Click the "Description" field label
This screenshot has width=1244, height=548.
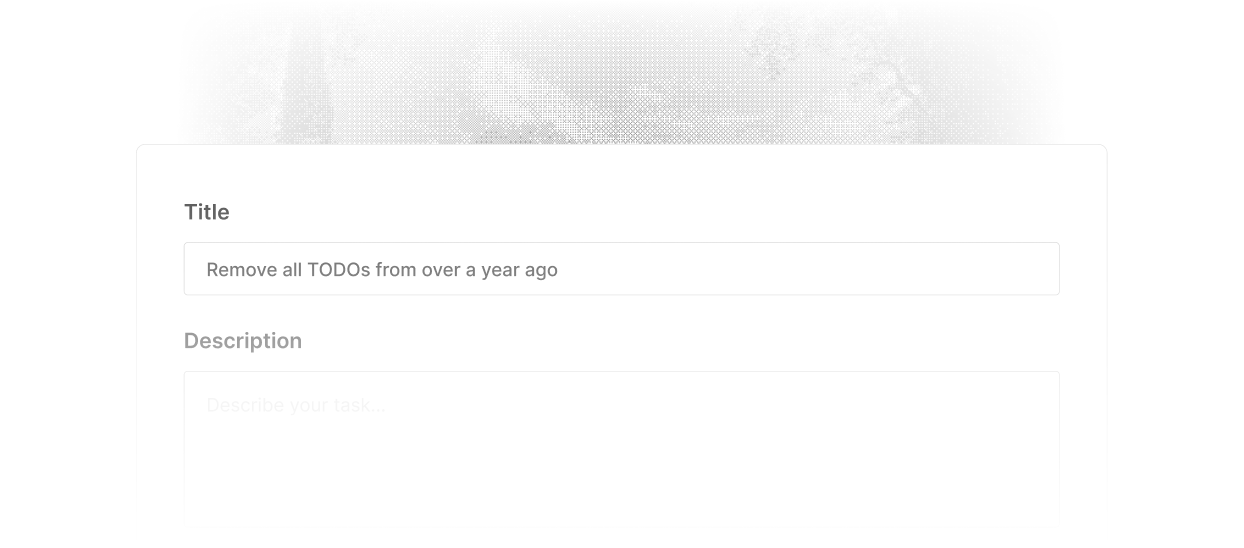pyautogui.click(x=243, y=341)
